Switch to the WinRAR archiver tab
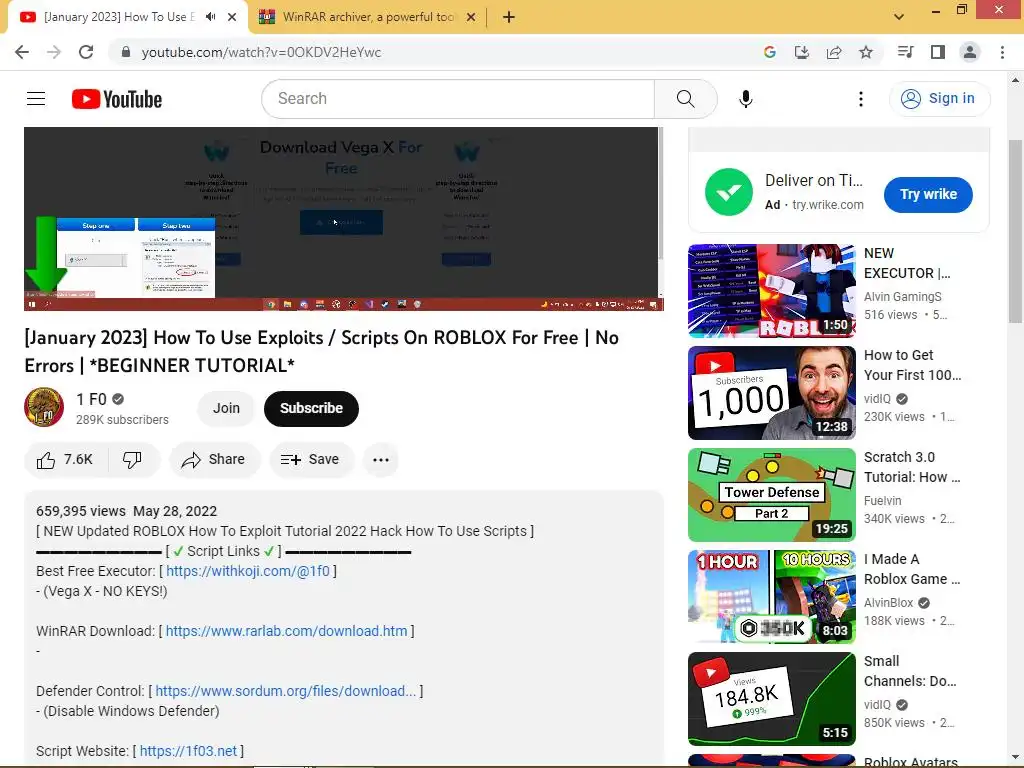 point(367,17)
